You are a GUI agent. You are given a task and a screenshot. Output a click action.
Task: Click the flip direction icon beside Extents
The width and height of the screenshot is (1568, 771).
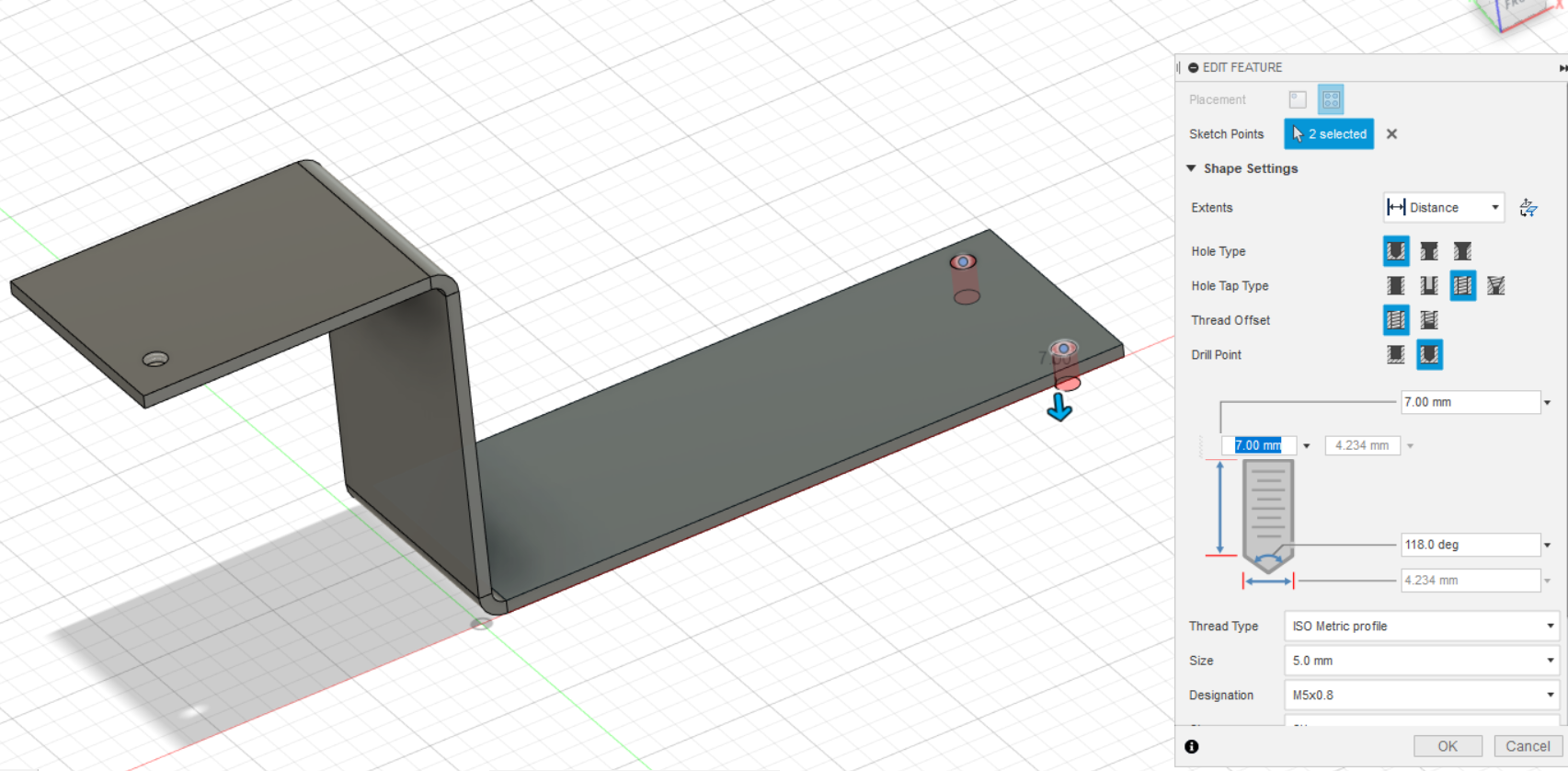pyautogui.click(x=1528, y=208)
